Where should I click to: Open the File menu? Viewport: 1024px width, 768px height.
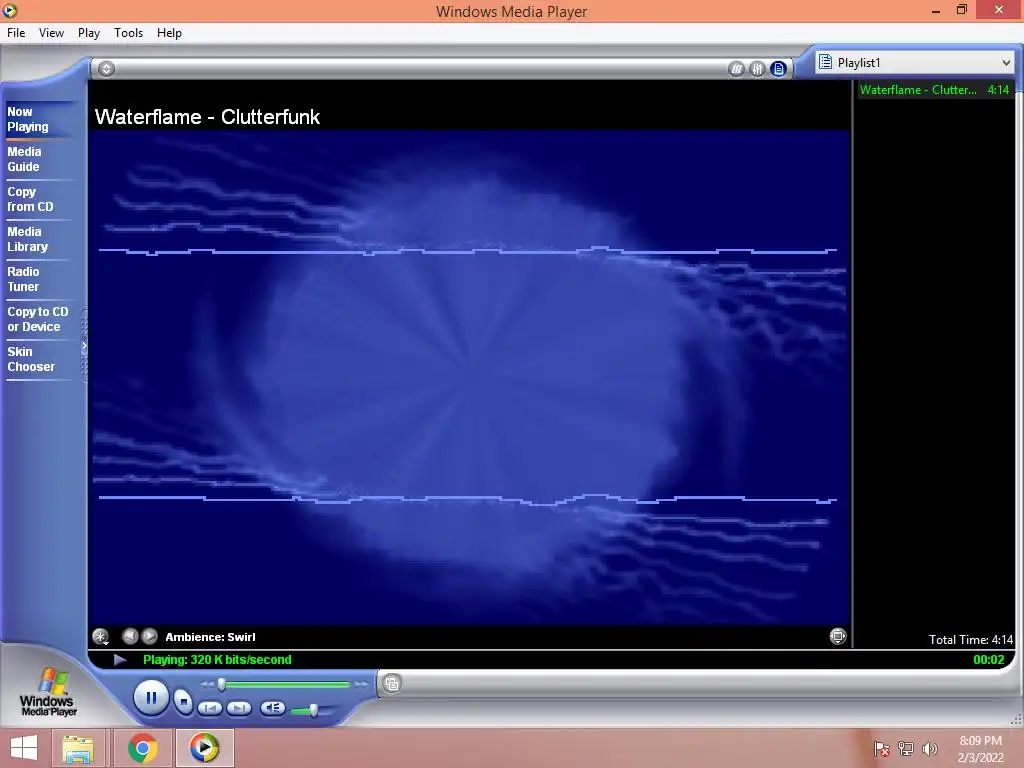pos(16,33)
